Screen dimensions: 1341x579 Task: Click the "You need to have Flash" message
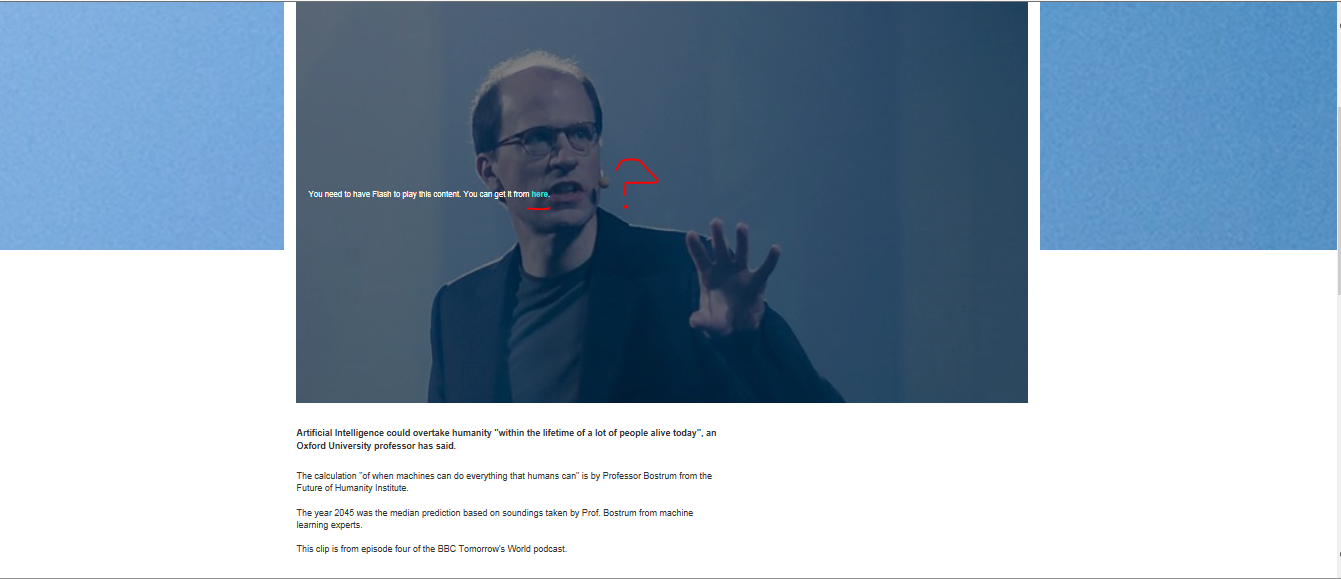(x=429, y=194)
